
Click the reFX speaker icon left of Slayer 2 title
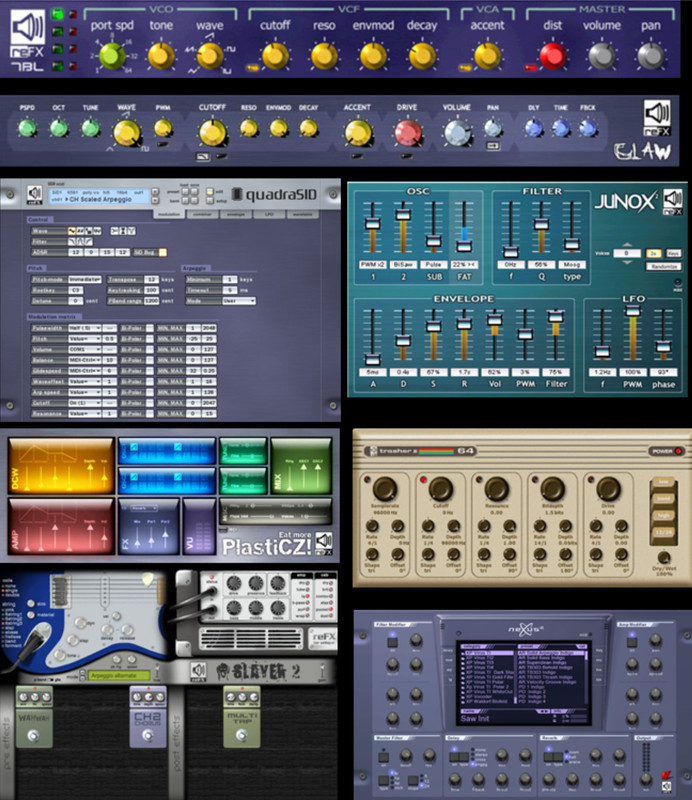click(198, 670)
